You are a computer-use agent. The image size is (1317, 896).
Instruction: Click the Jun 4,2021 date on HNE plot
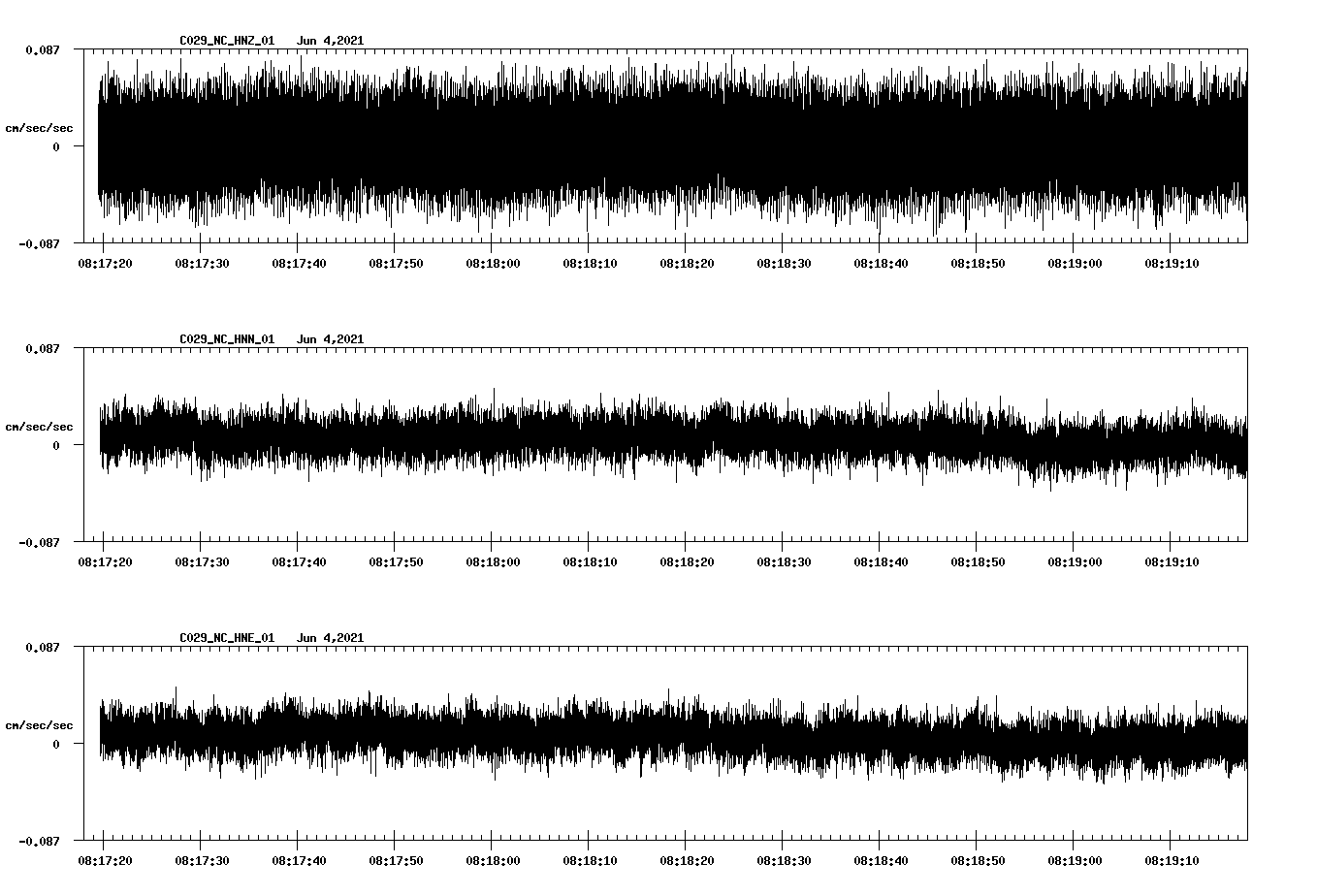coord(330,638)
